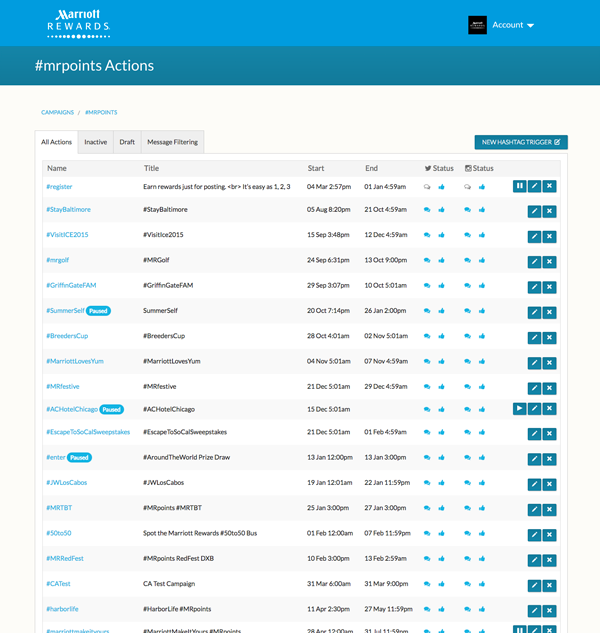Delete the #mrgolf action
The image size is (600, 633).
[x=549, y=262]
